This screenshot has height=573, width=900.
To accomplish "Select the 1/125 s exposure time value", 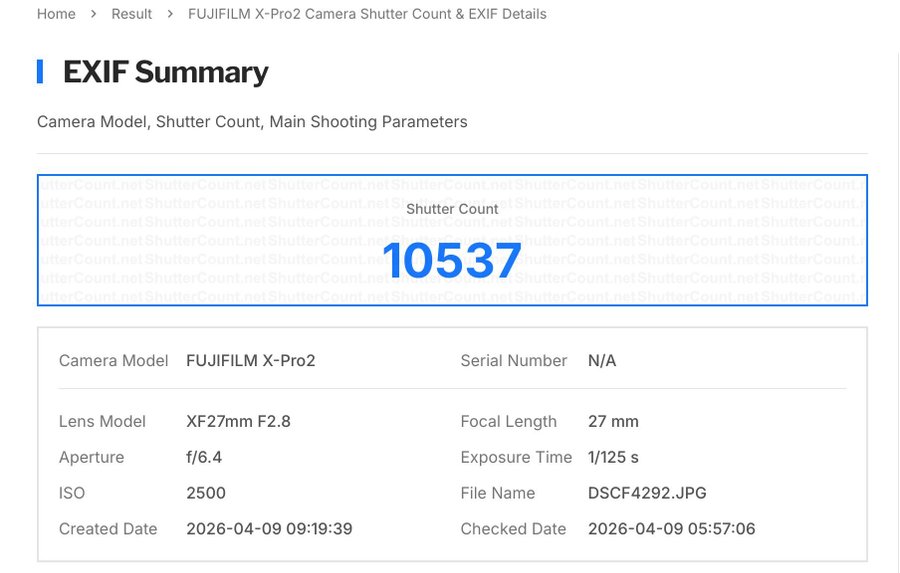I will (x=613, y=458).
